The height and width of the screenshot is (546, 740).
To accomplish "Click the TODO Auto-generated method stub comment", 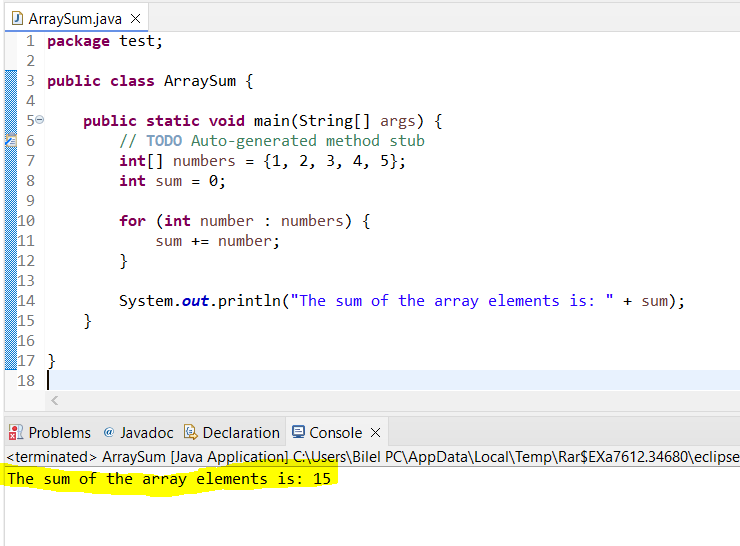I will click(272, 141).
